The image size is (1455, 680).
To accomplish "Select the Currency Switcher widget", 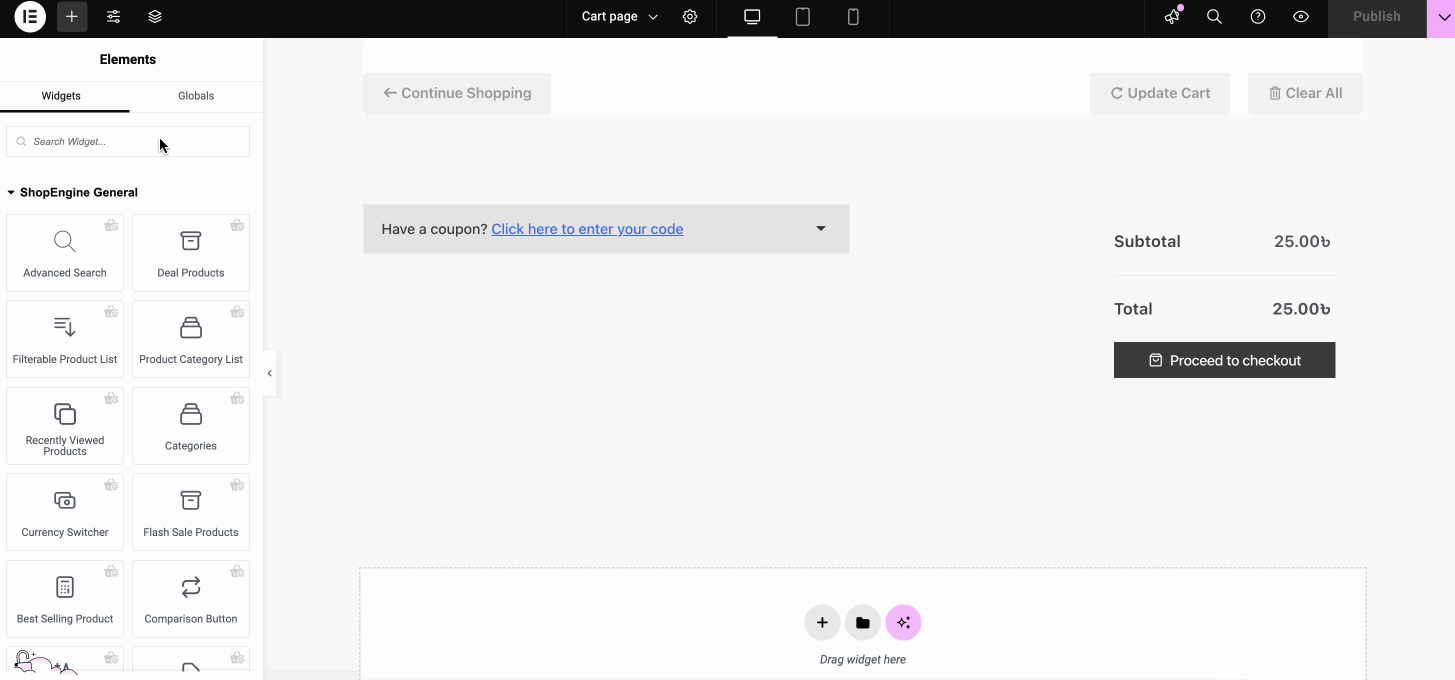I will point(65,512).
